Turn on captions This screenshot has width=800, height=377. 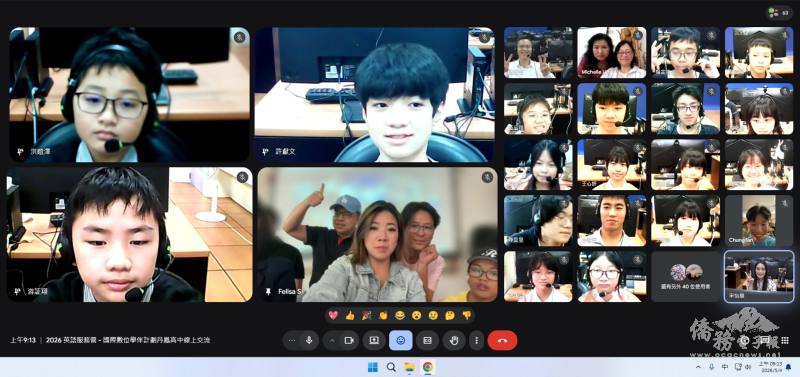coord(428,340)
